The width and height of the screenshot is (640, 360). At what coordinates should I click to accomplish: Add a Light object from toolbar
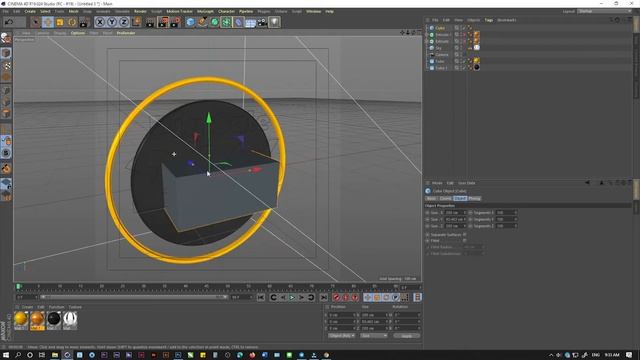[x=274, y=22]
